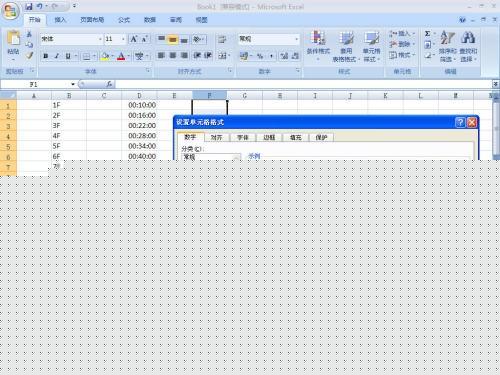This screenshot has width=500, height=375.
Task: Open the Delete (删除) cells dropdown
Action: (402, 44)
